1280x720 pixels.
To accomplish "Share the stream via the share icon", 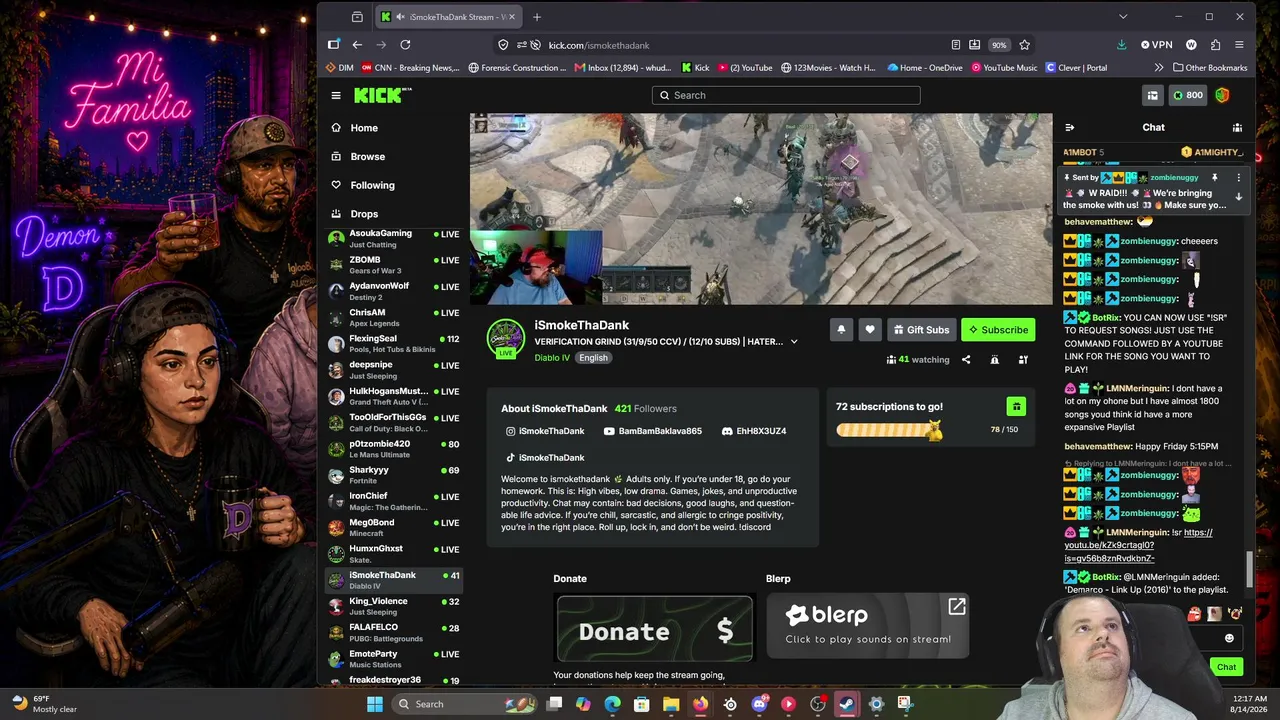I will coord(966,360).
